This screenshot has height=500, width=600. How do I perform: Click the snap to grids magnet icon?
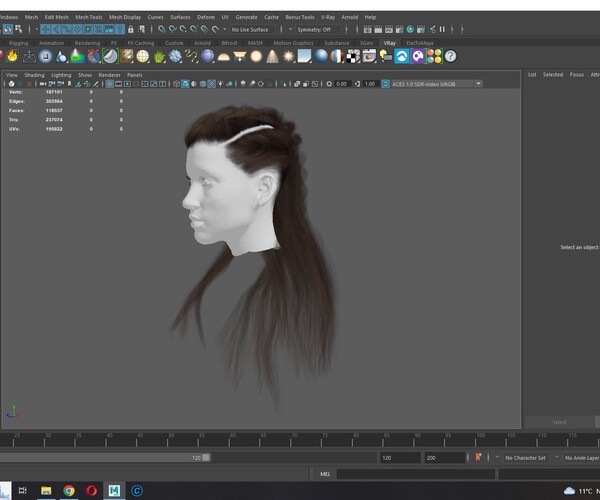(161, 29)
